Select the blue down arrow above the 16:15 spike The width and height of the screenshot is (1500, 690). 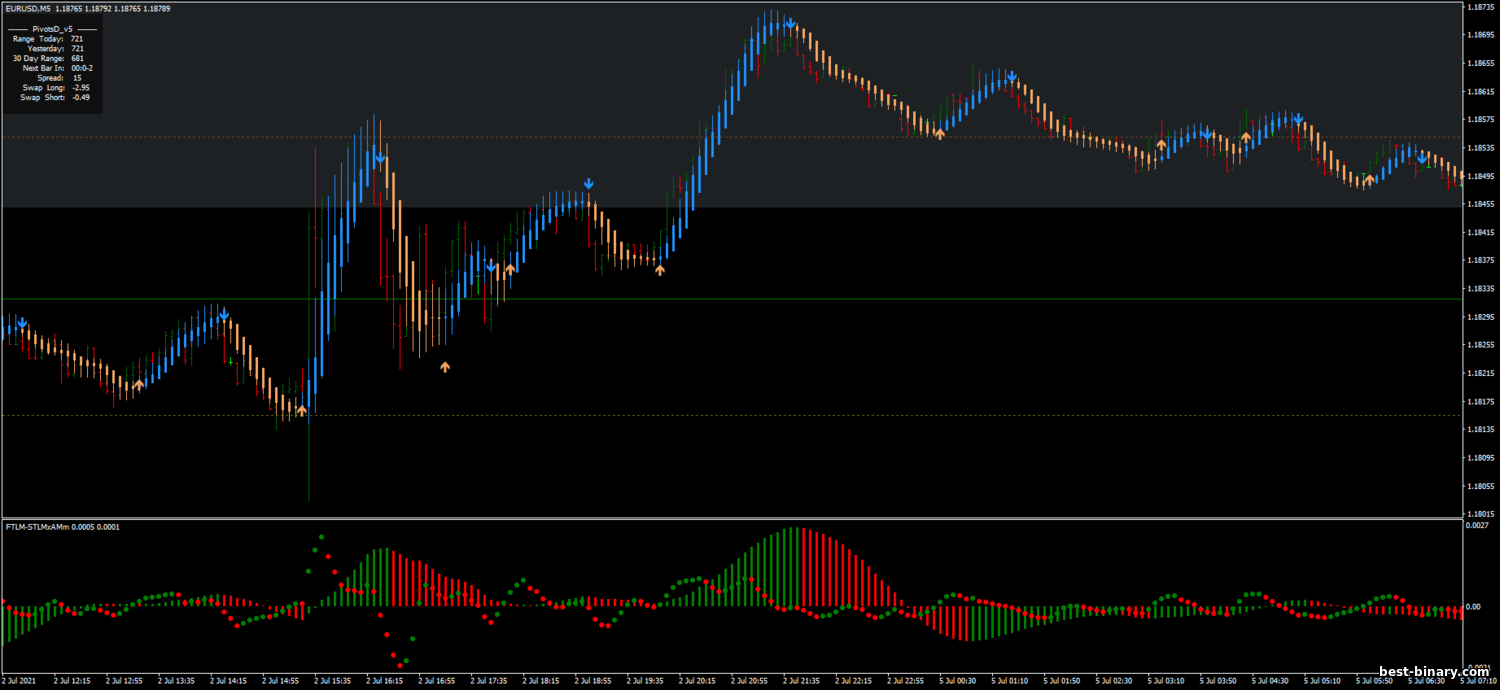(380, 157)
